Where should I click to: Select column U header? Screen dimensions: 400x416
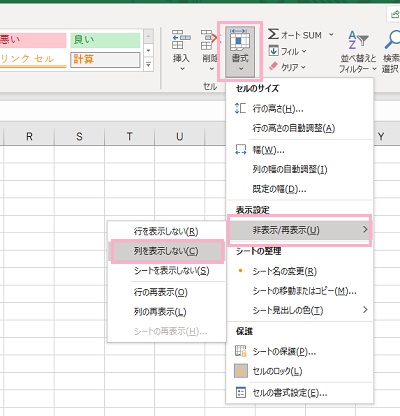pyautogui.click(x=180, y=136)
